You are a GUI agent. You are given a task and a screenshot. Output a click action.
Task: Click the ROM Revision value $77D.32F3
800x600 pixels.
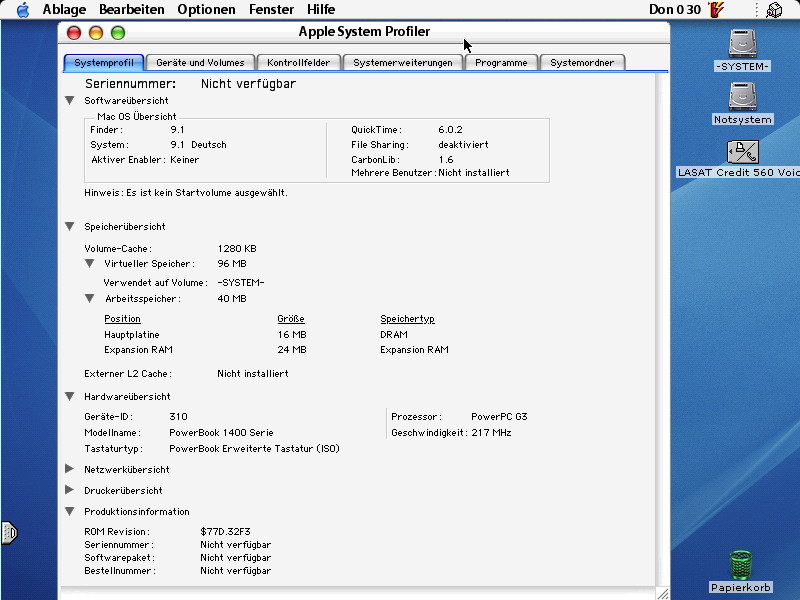pos(226,532)
